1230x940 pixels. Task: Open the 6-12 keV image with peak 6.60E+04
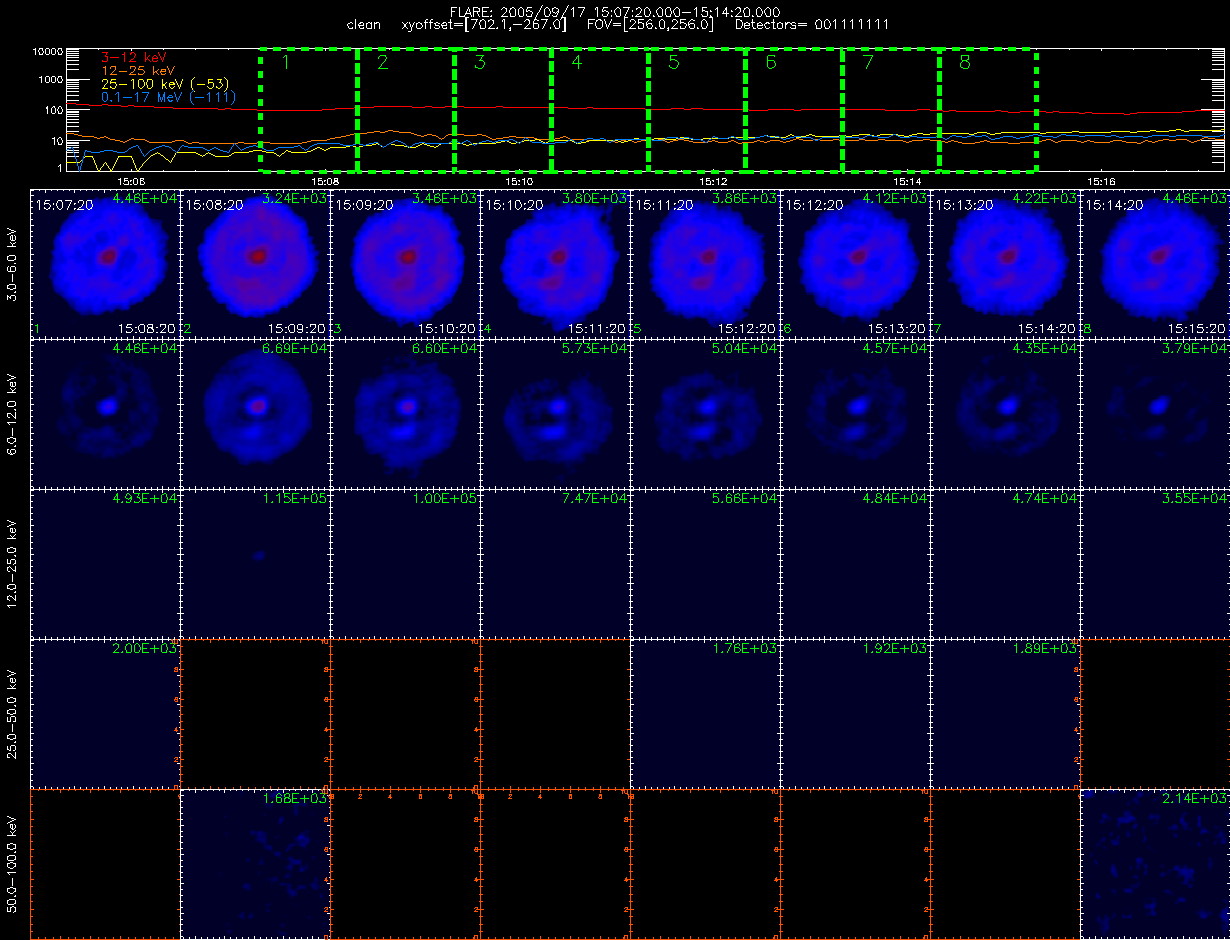click(406, 413)
